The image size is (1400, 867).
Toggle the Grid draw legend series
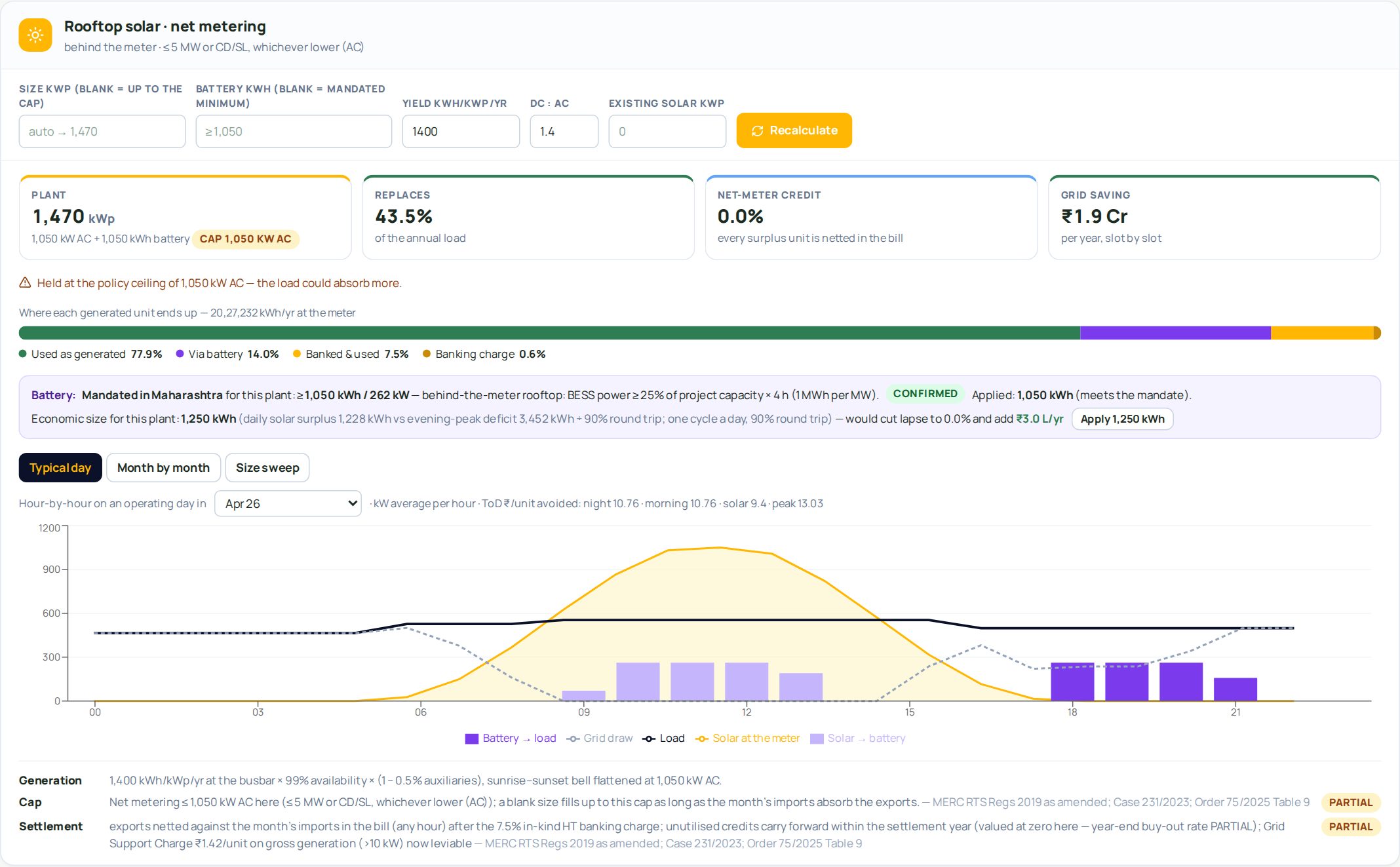pos(600,738)
